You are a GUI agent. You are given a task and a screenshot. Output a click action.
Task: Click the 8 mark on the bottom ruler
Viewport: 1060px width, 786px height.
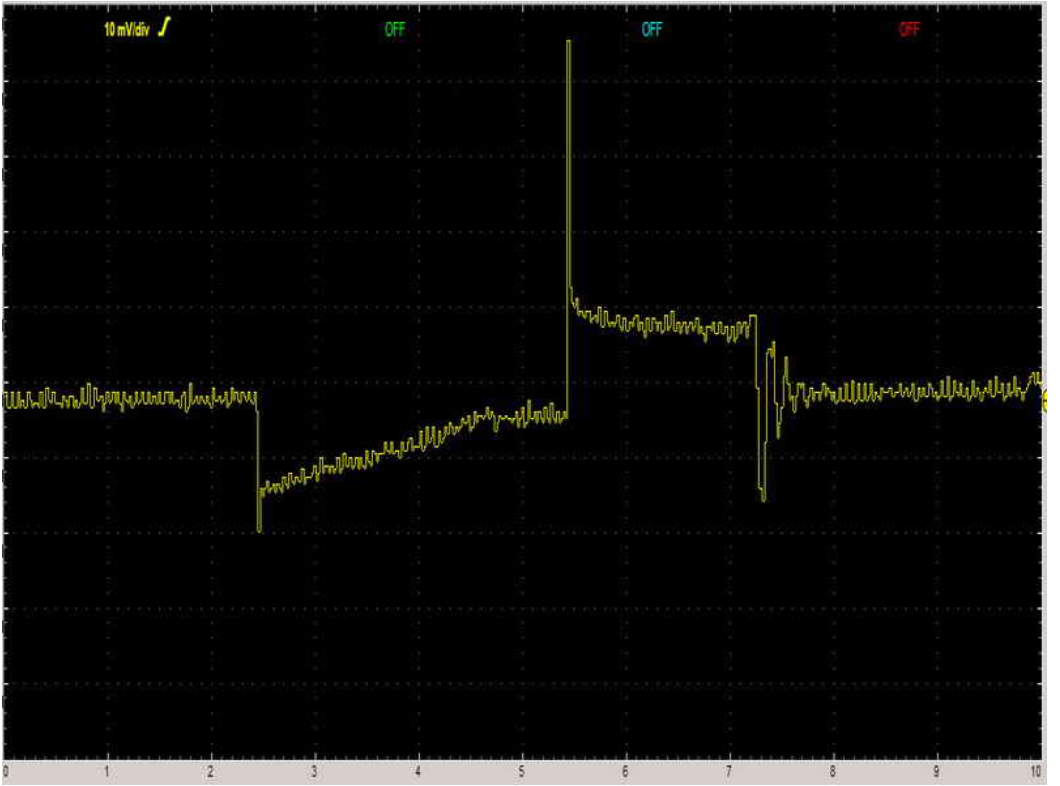(833, 772)
